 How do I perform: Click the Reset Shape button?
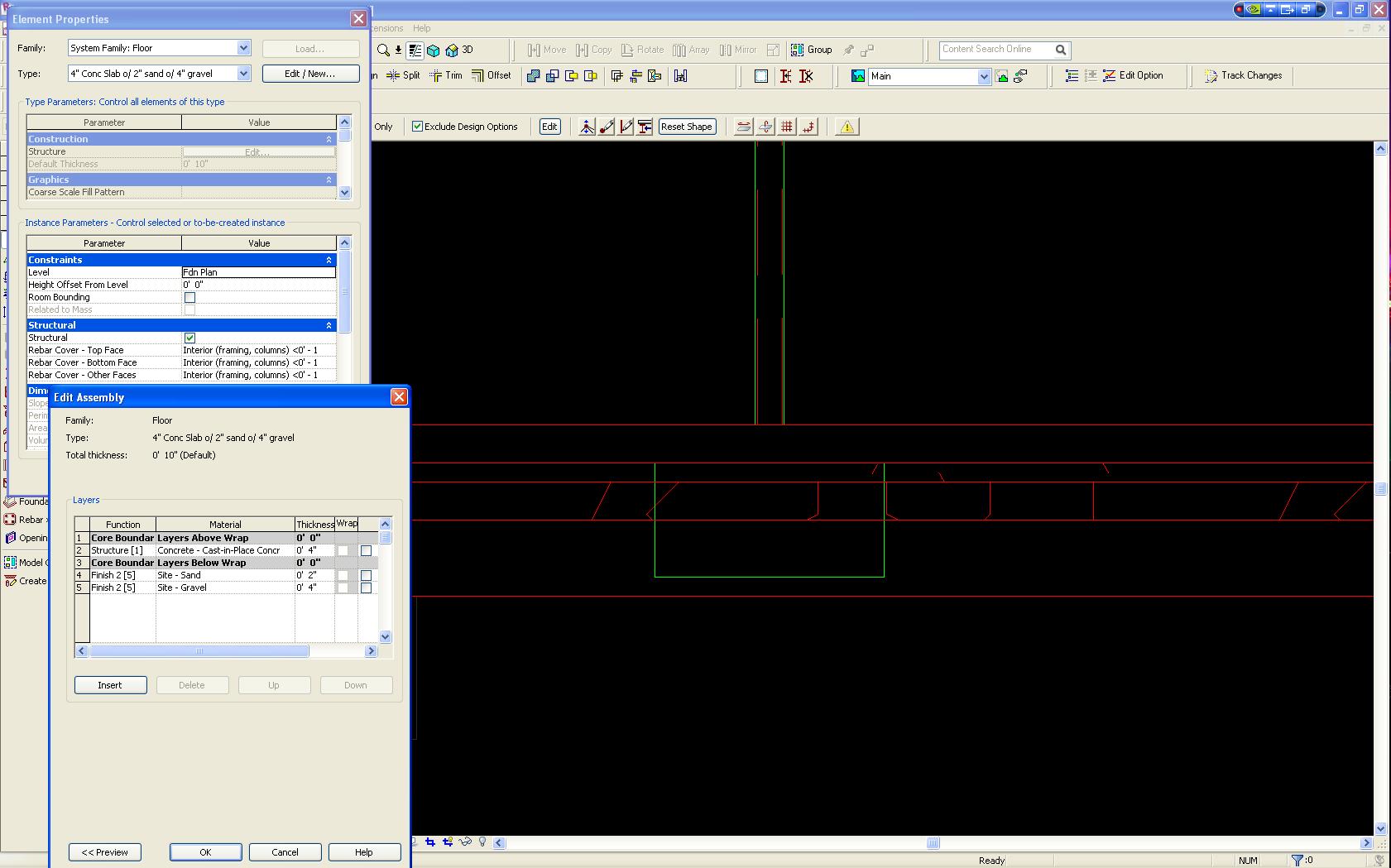[x=686, y=127]
